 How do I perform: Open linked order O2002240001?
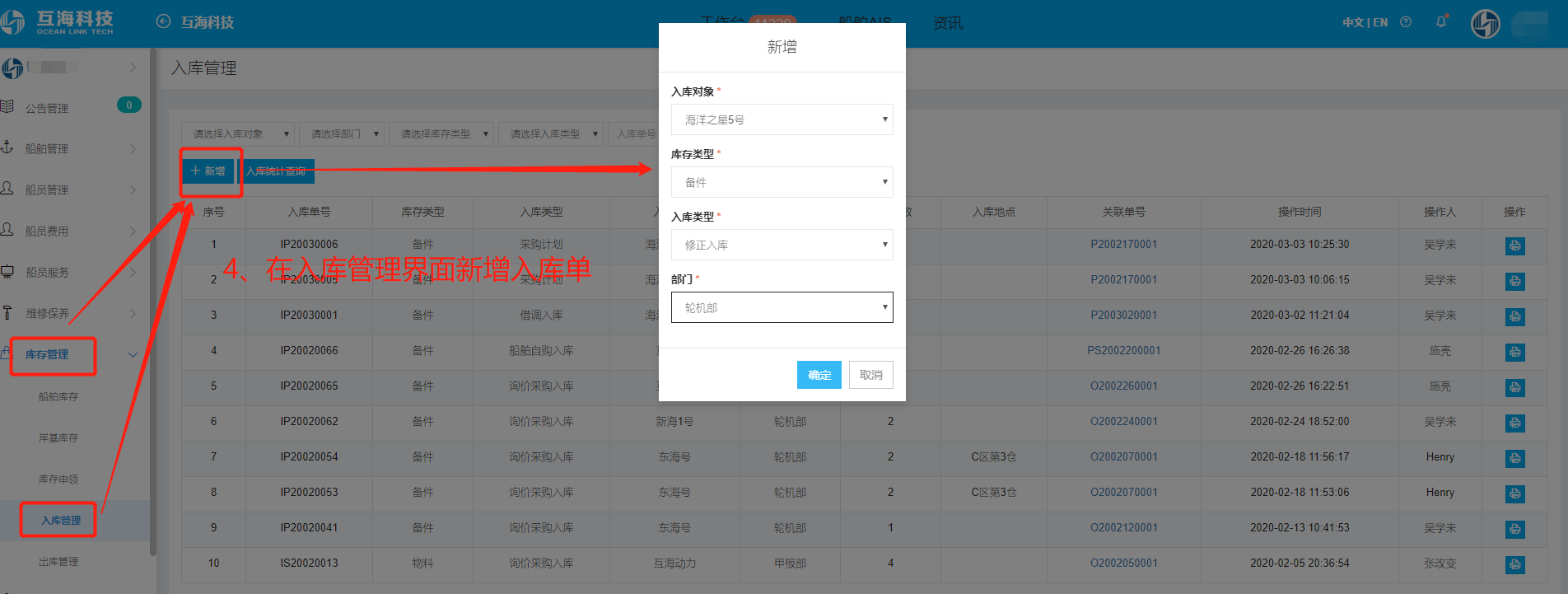pos(1124,421)
